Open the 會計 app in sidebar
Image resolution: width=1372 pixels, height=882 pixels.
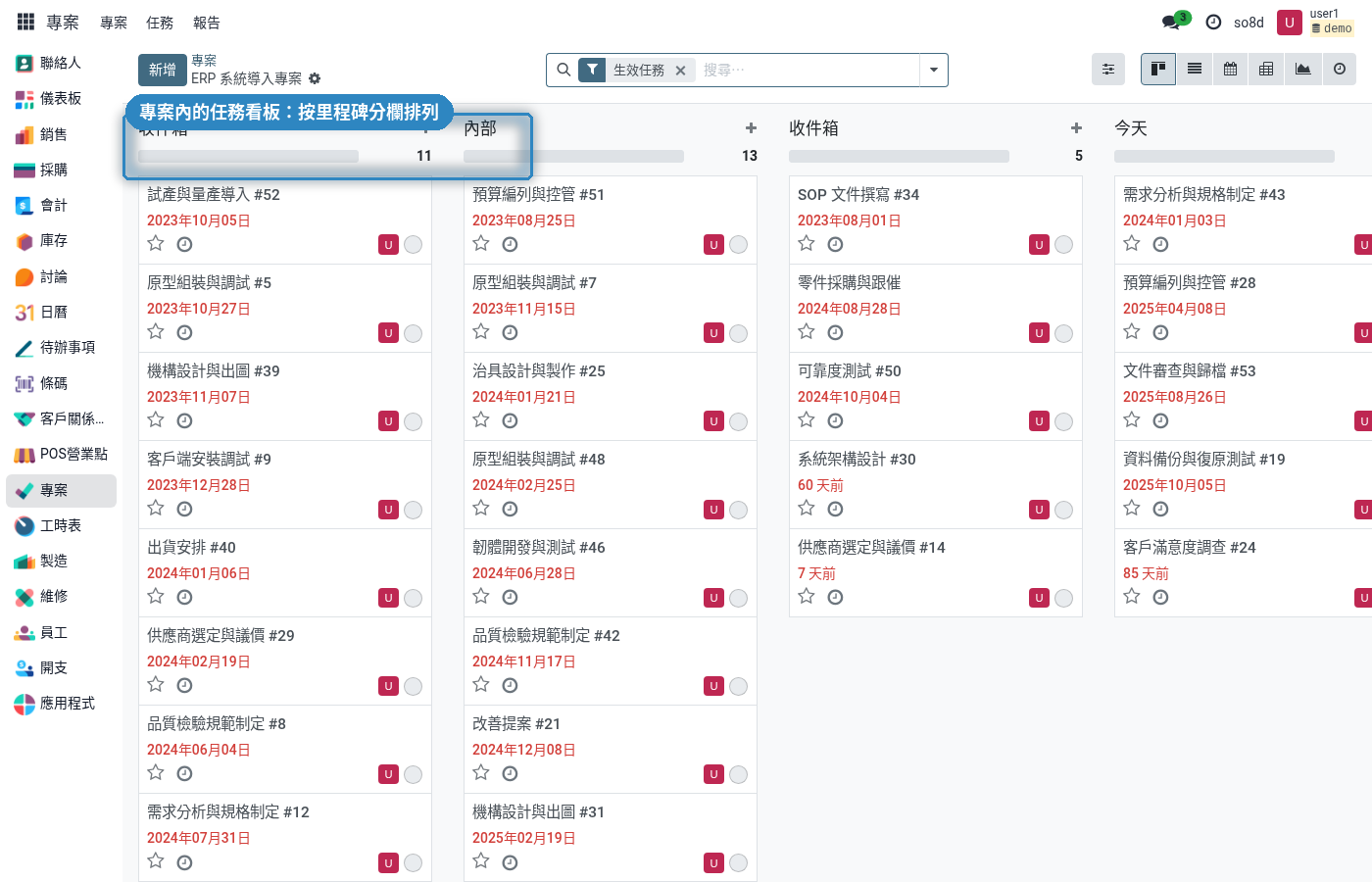[x=61, y=205]
